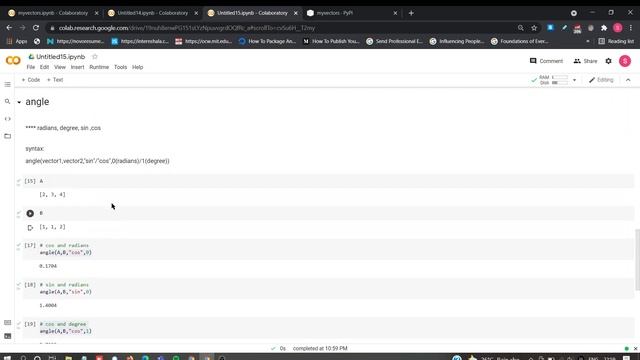Screen dimensions: 640x360
Task: Bookmark this page with the star icon
Action: (534, 28)
